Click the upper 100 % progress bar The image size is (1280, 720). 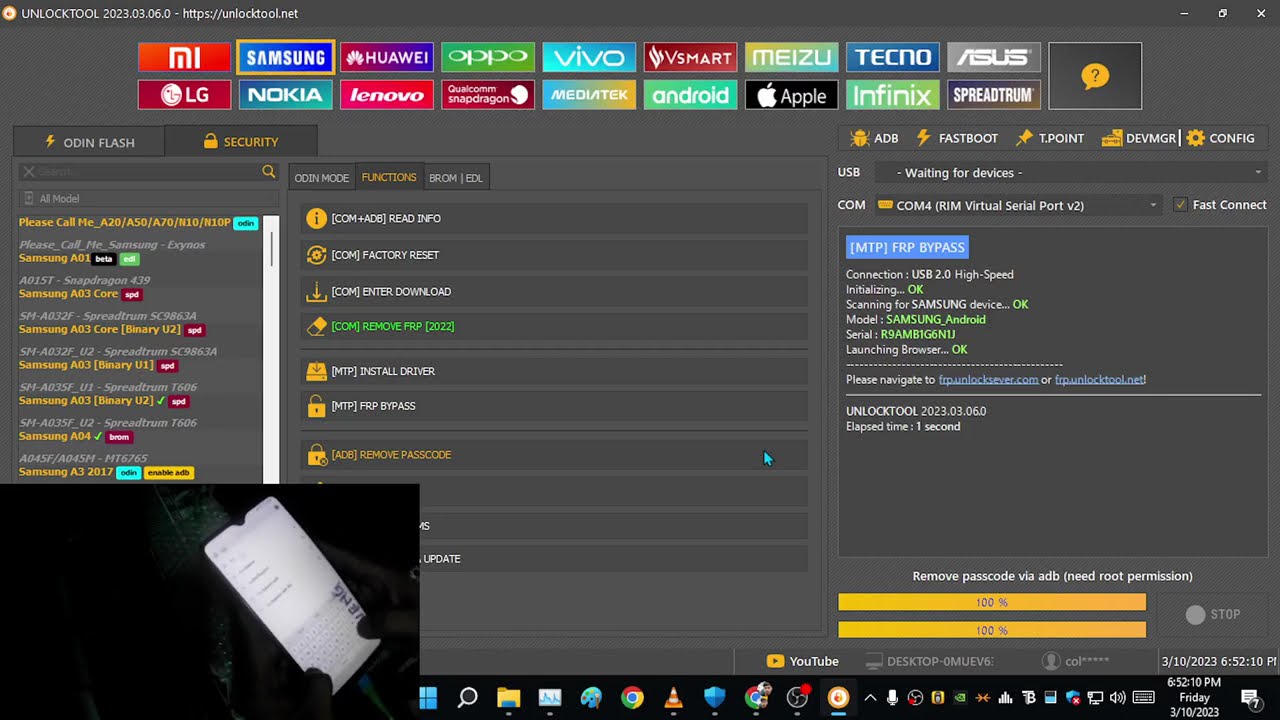[x=992, y=602]
